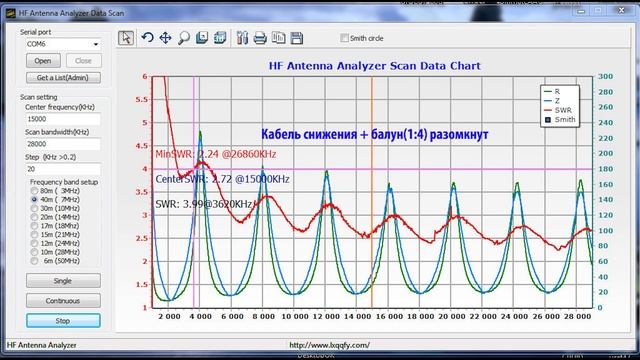Select the 10m (28MHz) band

click(34, 252)
